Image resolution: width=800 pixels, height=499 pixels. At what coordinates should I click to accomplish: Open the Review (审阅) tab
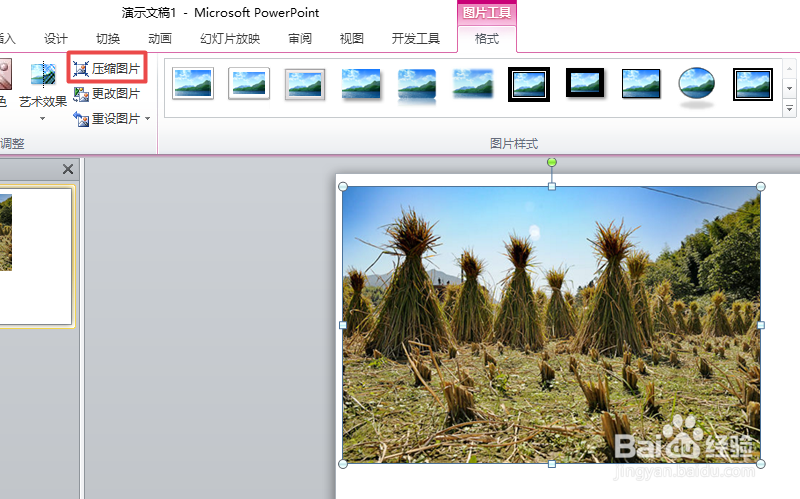(300, 39)
